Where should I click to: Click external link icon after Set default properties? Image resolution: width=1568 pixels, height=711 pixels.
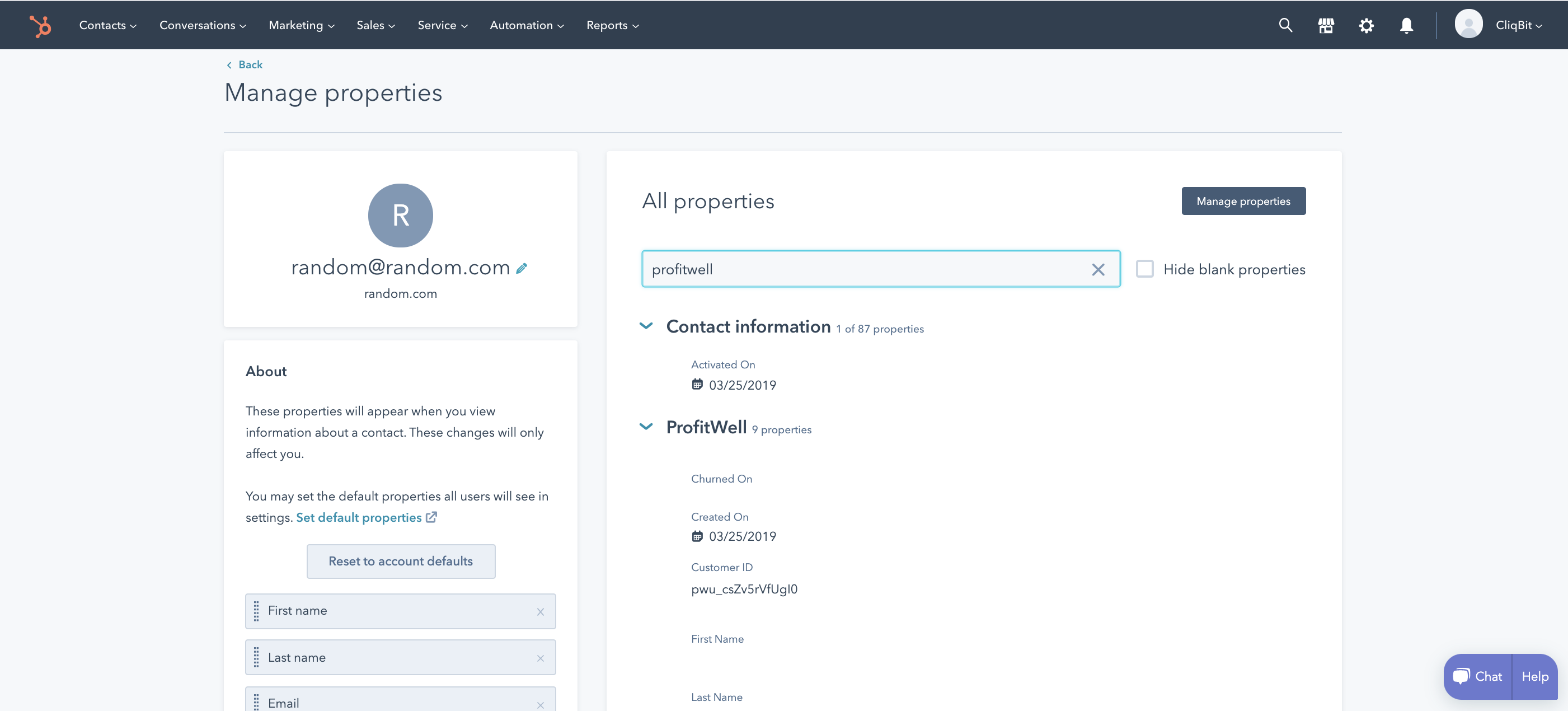coord(431,517)
